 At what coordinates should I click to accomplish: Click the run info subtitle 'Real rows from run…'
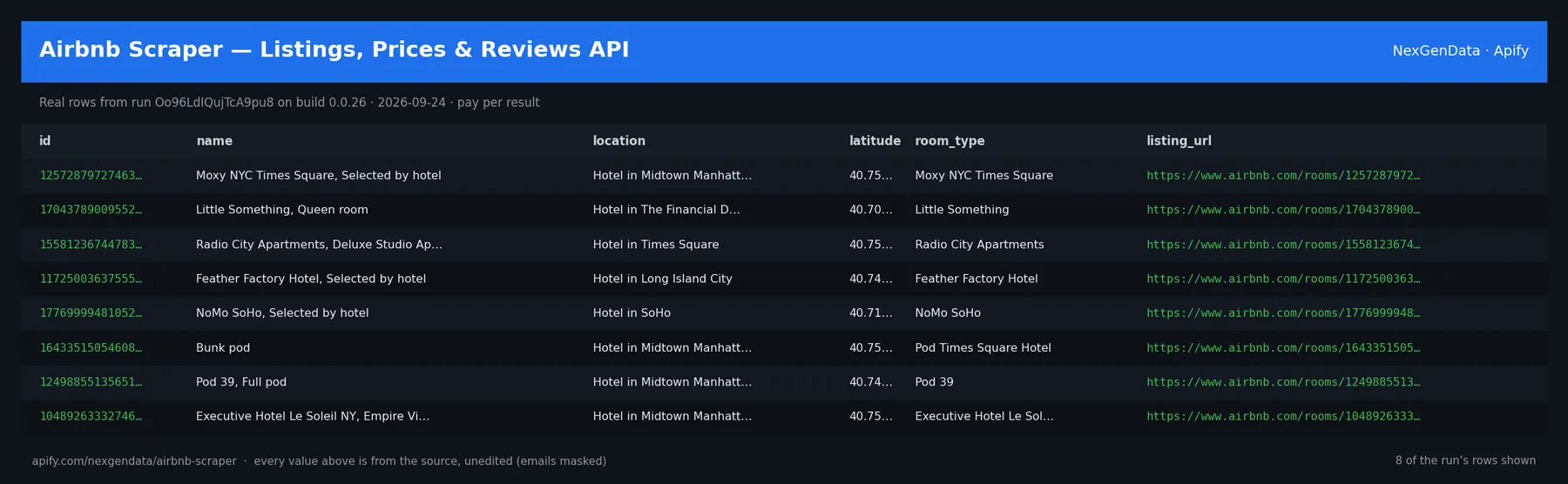coord(289,103)
